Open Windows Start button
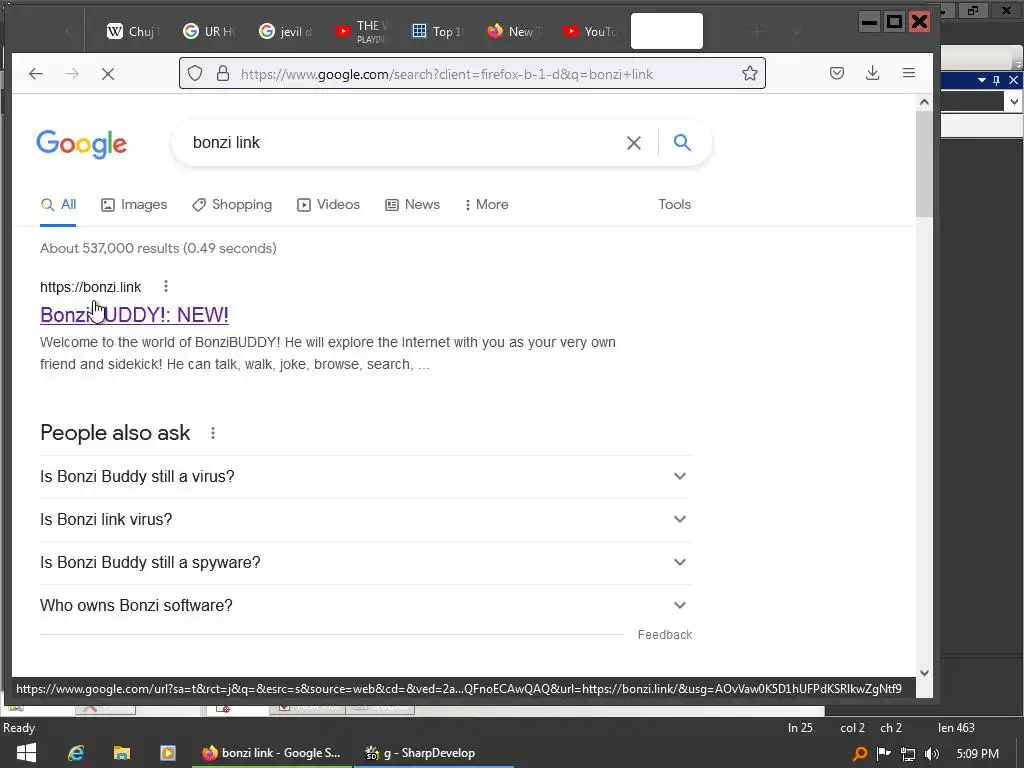The height and width of the screenshot is (768, 1024). 26,753
